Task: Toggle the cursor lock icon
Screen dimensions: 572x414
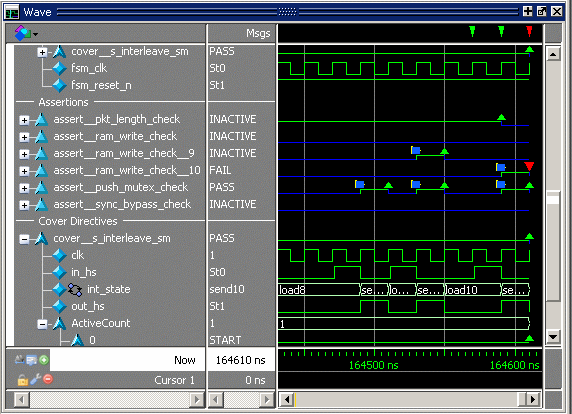Action: [x=23, y=380]
